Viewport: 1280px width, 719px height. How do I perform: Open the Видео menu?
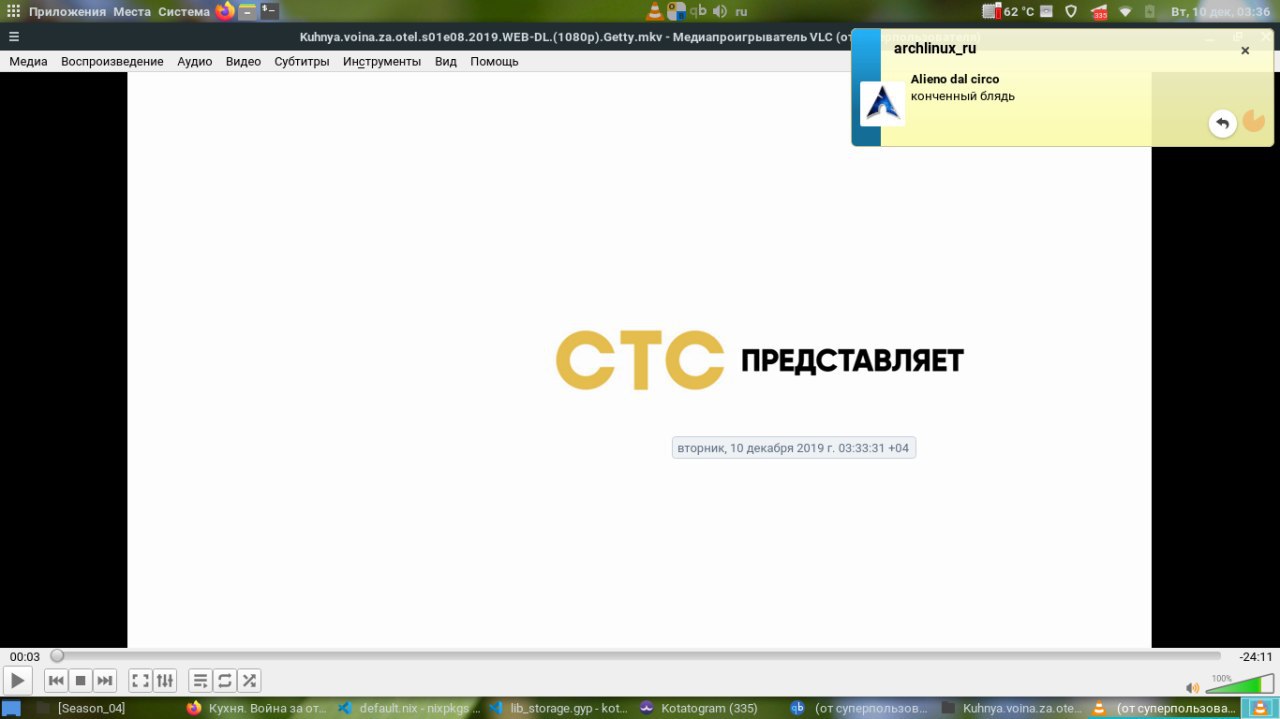tap(243, 61)
